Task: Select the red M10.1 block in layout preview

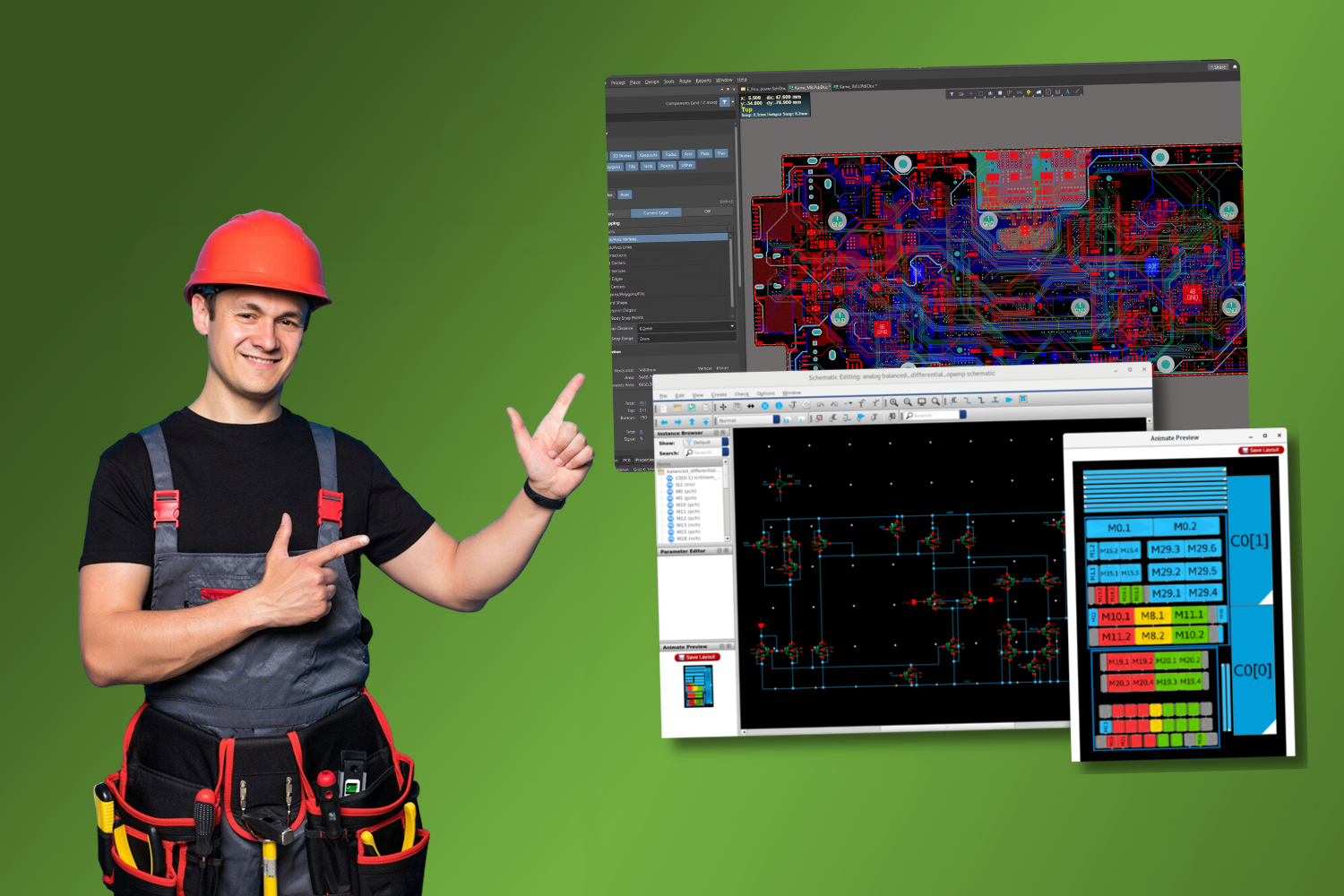Action: [1116, 616]
